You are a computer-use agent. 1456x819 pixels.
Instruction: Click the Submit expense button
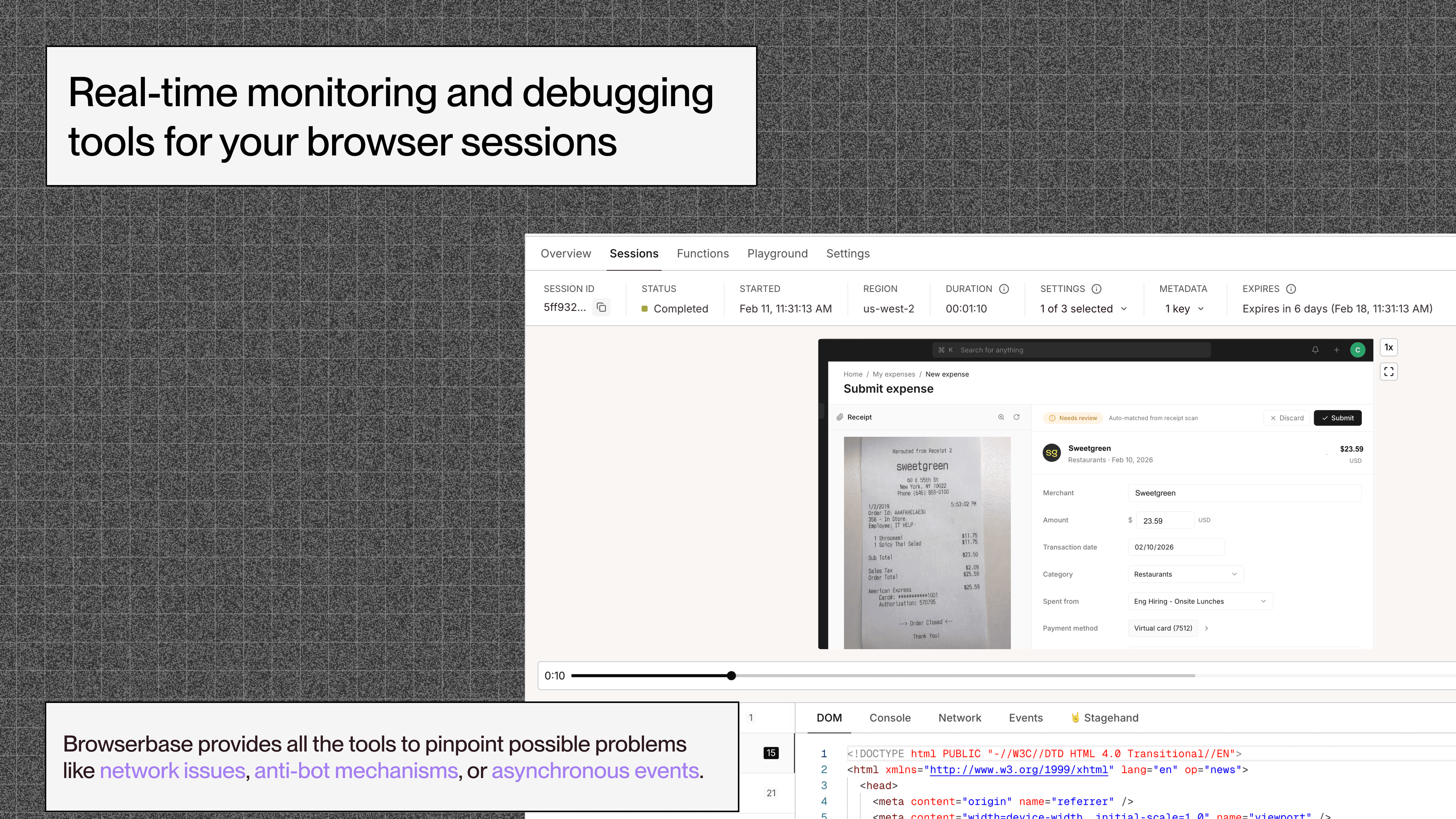click(x=1337, y=418)
